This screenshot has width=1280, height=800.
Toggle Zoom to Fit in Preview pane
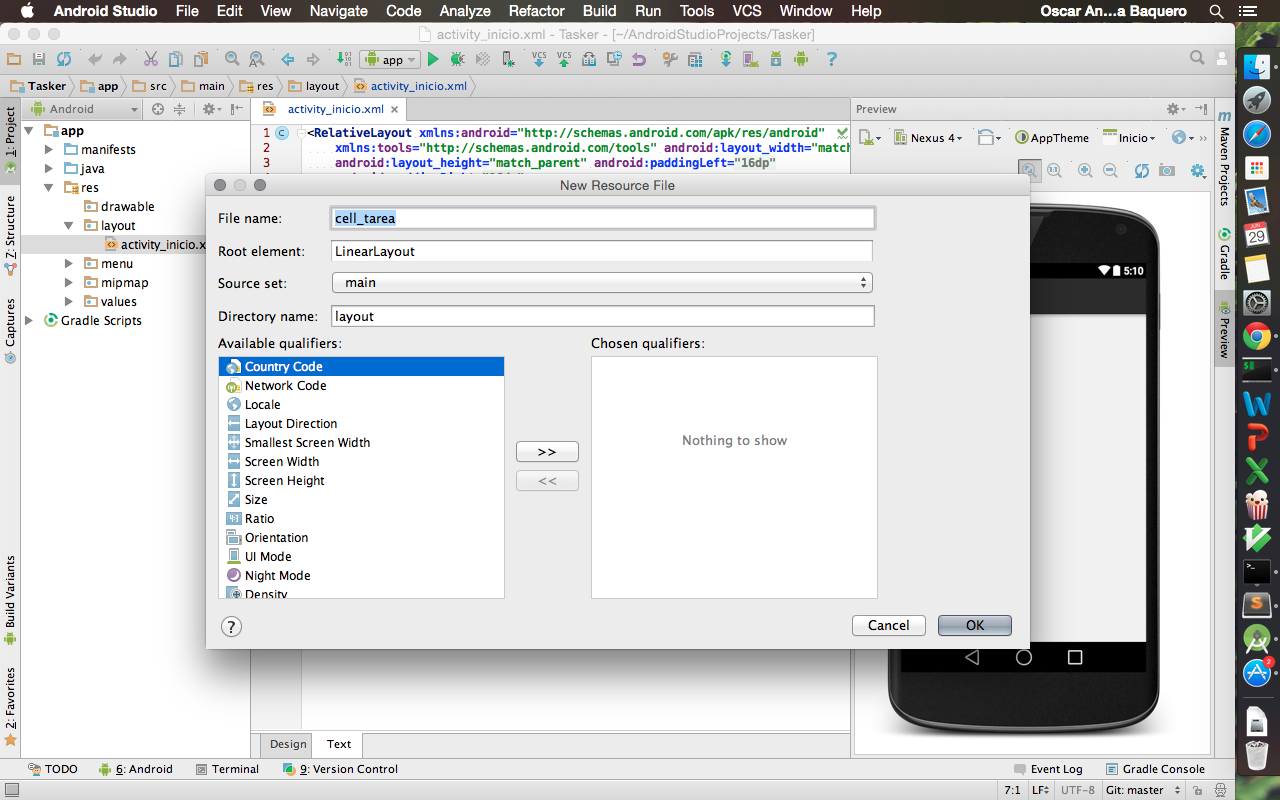pyautogui.click(x=1030, y=170)
